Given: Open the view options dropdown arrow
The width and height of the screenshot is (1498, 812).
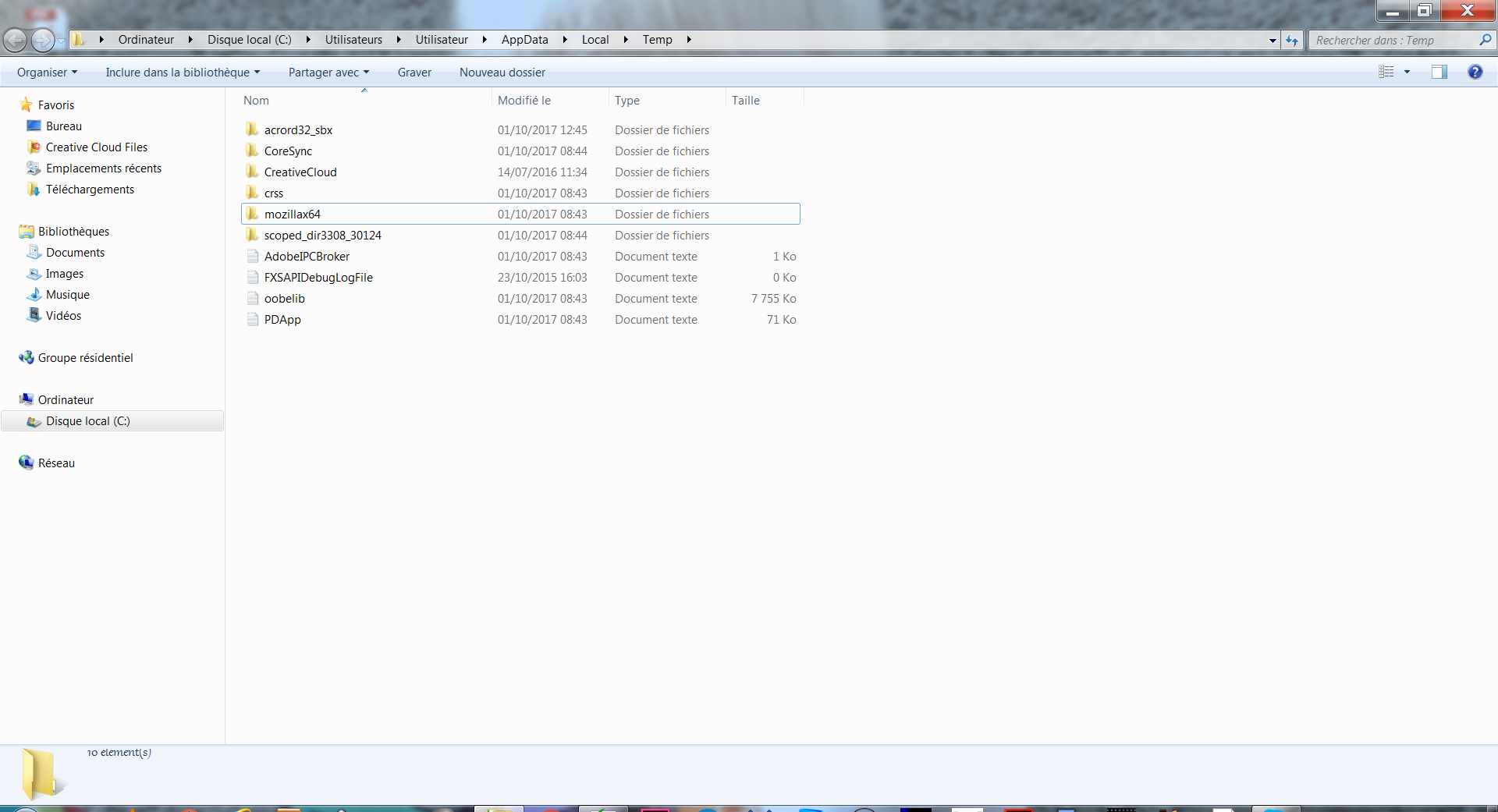Looking at the screenshot, I should pos(1407,72).
